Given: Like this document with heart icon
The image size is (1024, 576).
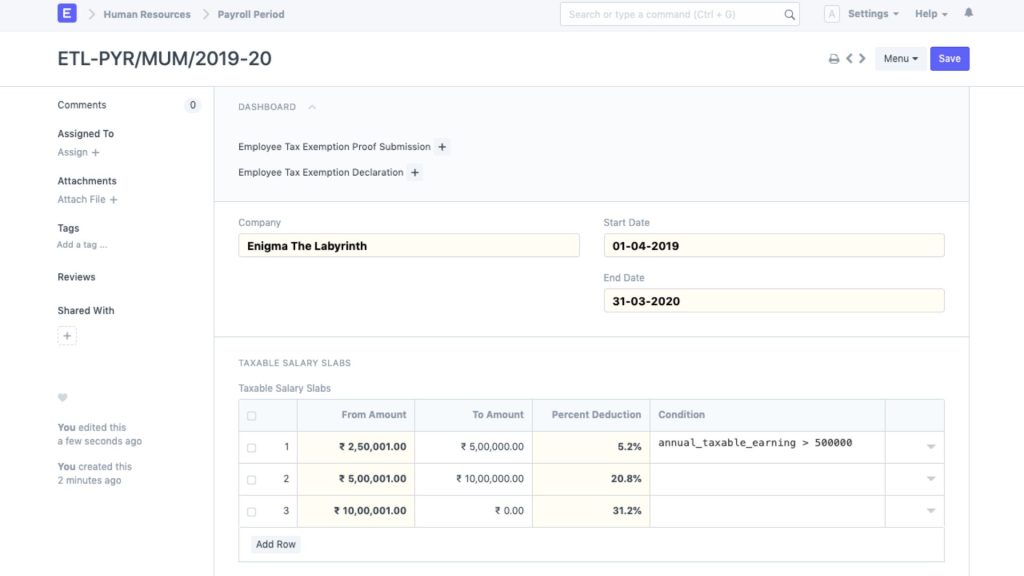Looking at the screenshot, I should [x=63, y=397].
